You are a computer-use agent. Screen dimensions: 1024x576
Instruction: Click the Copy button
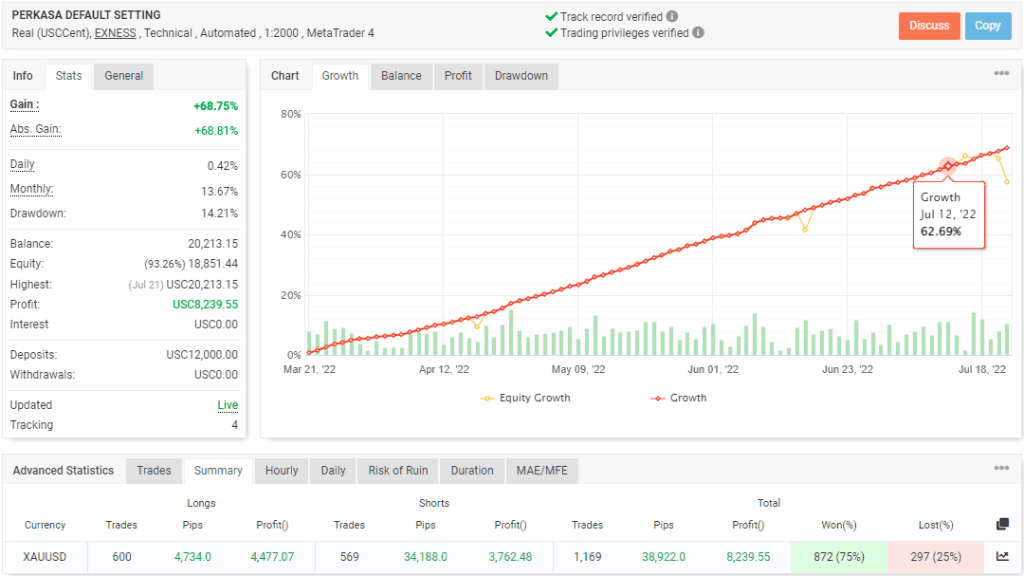pos(988,25)
